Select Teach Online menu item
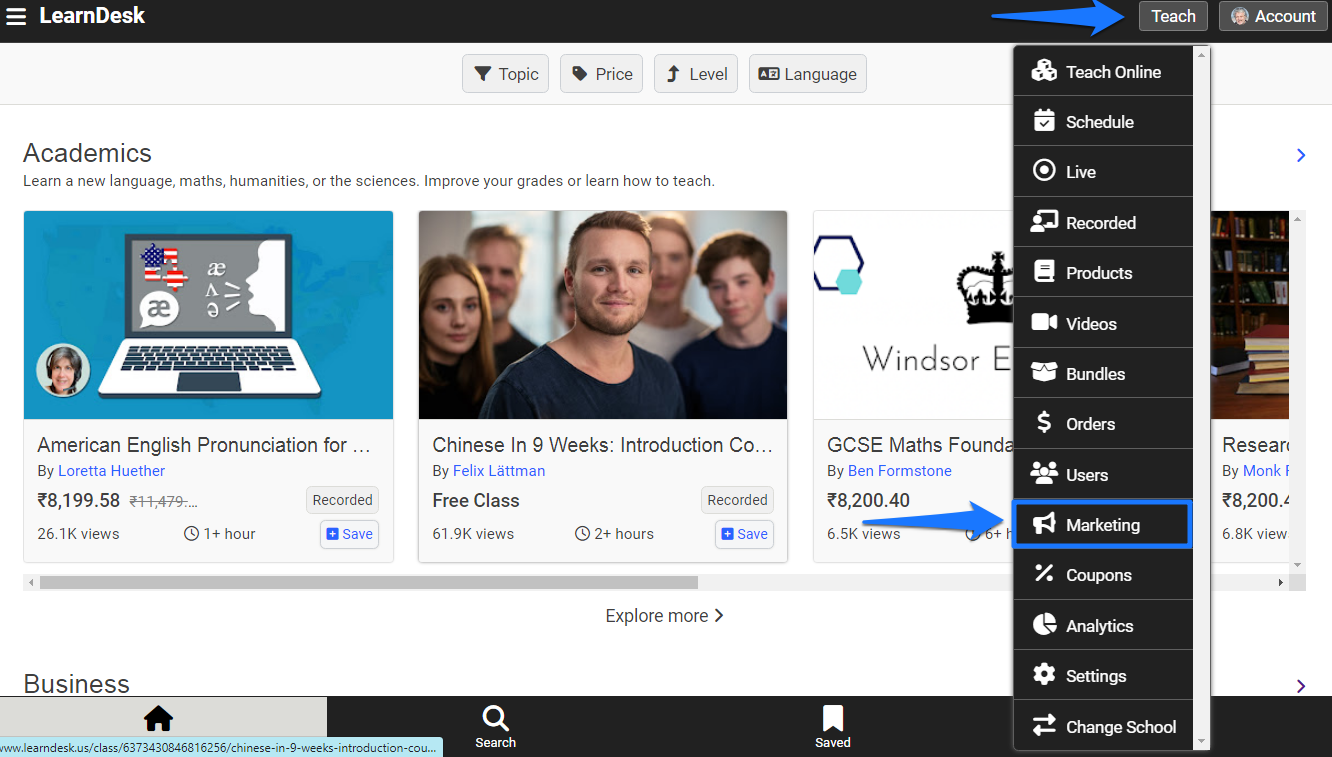The height and width of the screenshot is (757, 1332). click(1103, 71)
